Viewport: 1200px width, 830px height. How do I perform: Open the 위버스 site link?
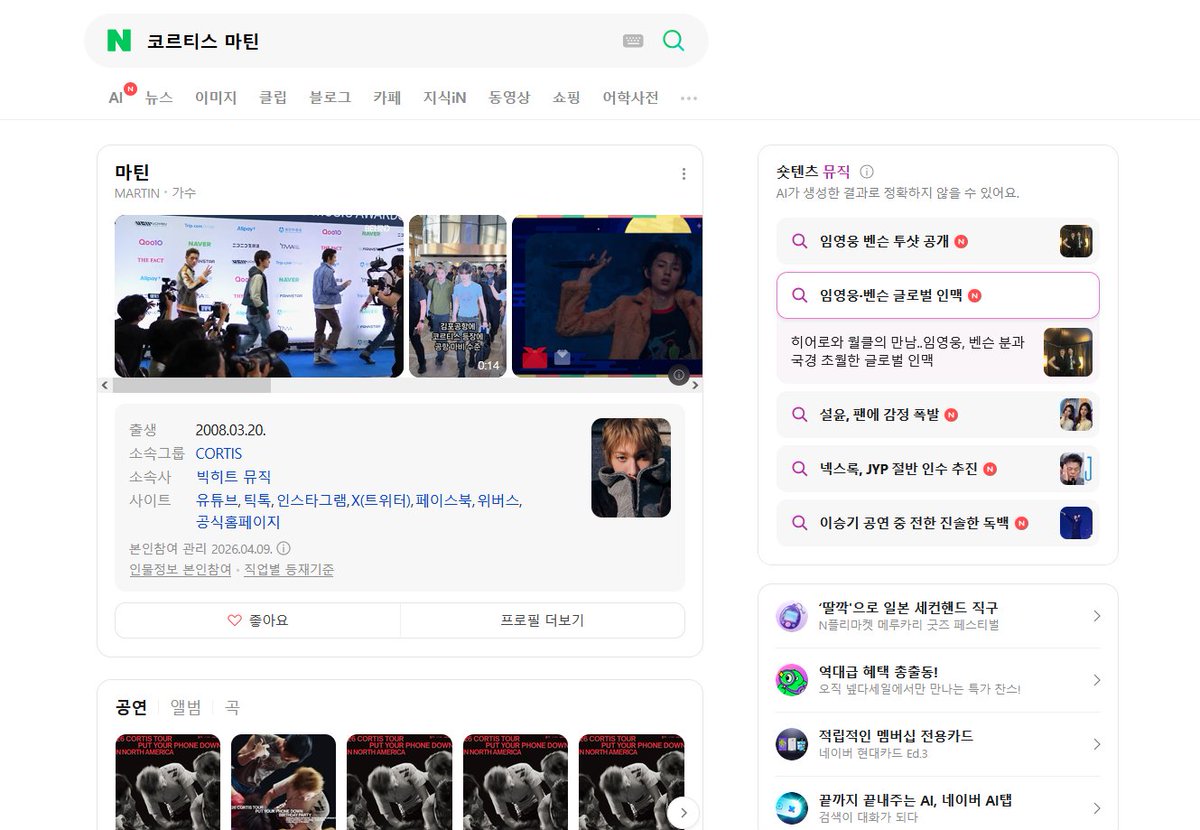click(x=499, y=500)
